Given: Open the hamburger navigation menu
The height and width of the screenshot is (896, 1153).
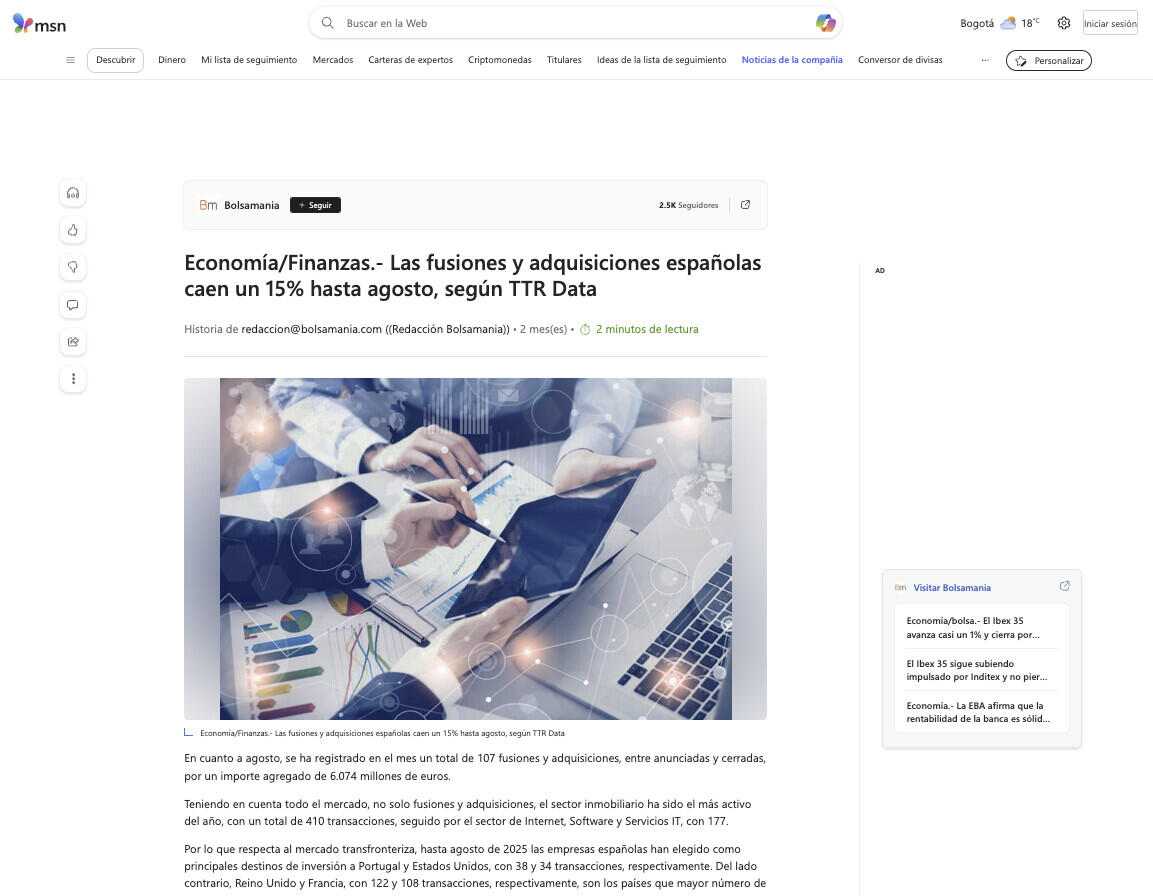Looking at the screenshot, I should (71, 60).
